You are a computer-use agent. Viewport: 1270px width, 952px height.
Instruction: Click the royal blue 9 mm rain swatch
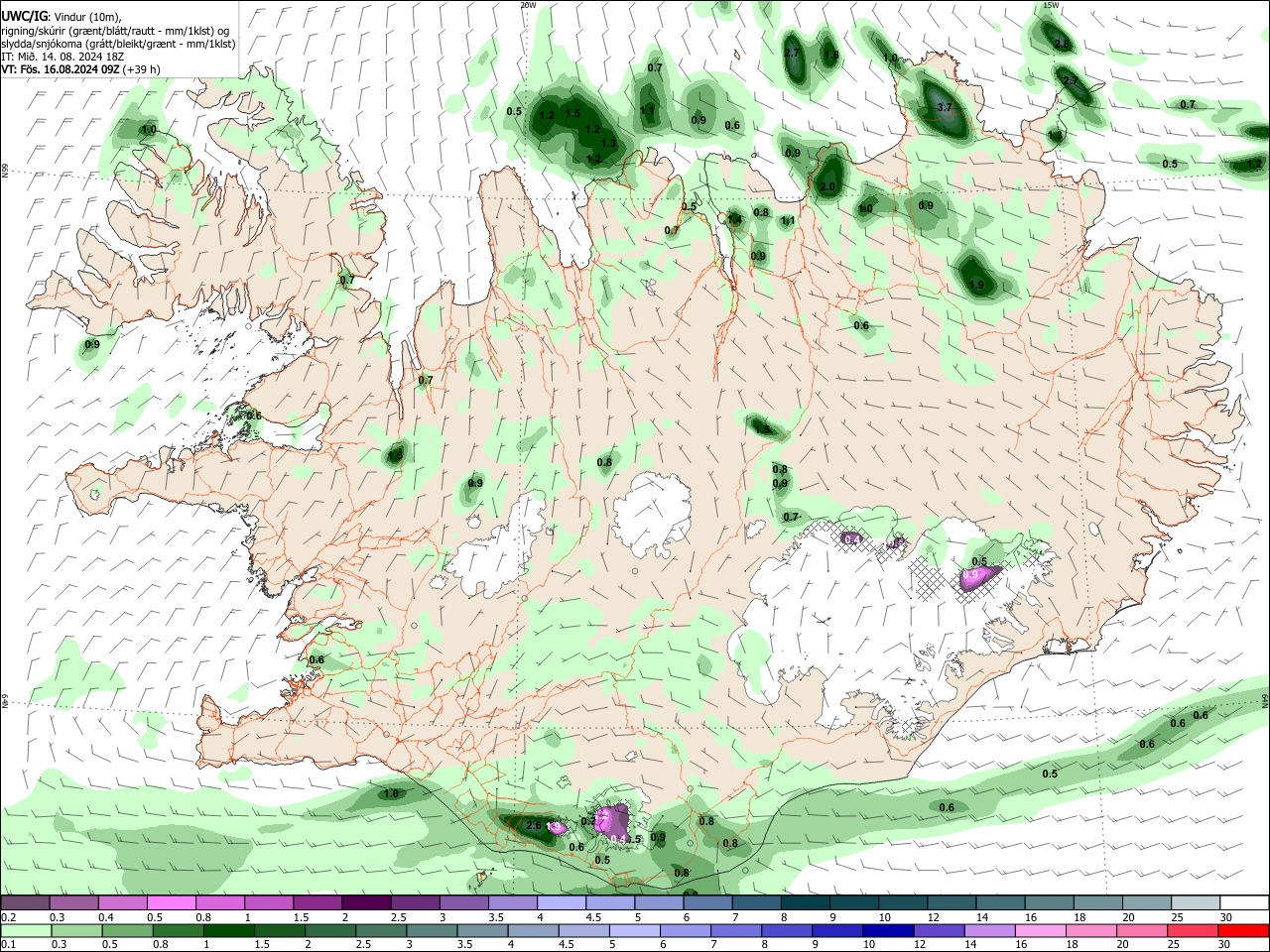(x=837, y=930)
